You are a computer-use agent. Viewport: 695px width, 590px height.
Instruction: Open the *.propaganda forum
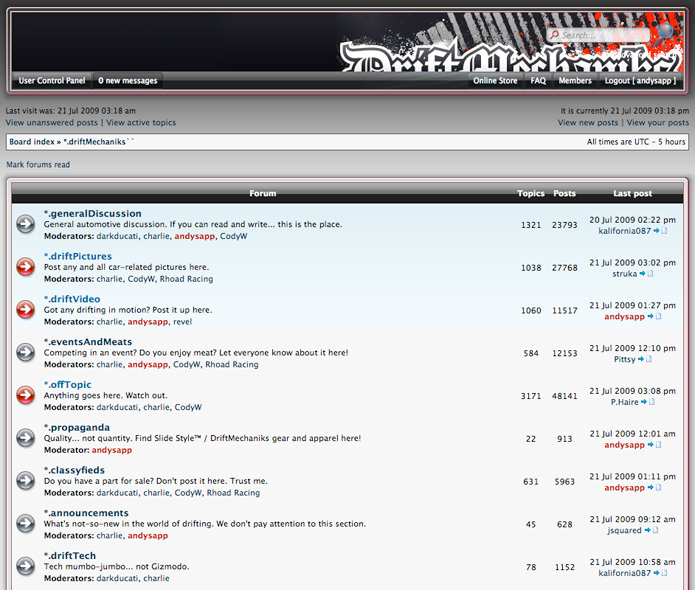point(77,427)
